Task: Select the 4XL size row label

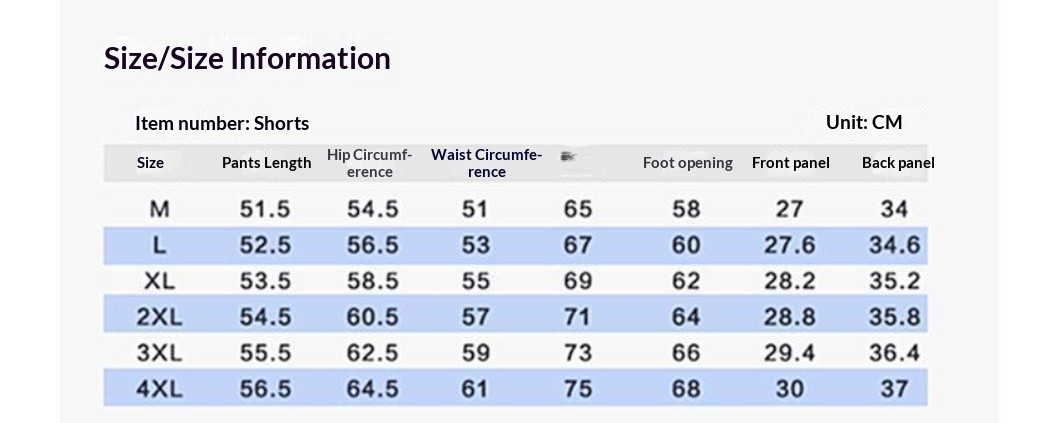Action: [159, 389]
